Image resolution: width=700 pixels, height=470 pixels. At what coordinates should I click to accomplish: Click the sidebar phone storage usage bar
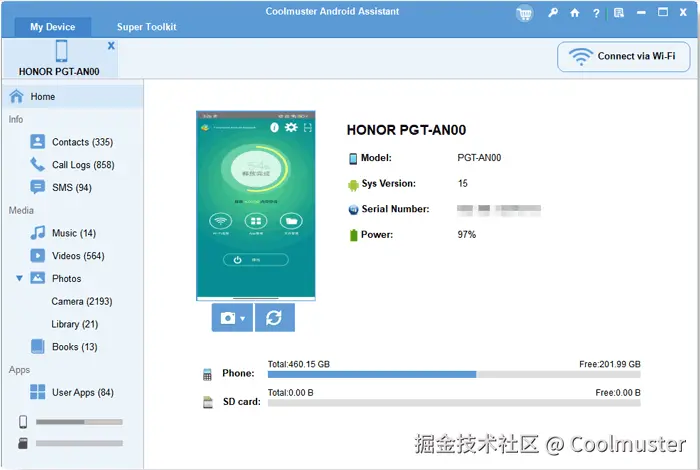[x=79, y=422]
